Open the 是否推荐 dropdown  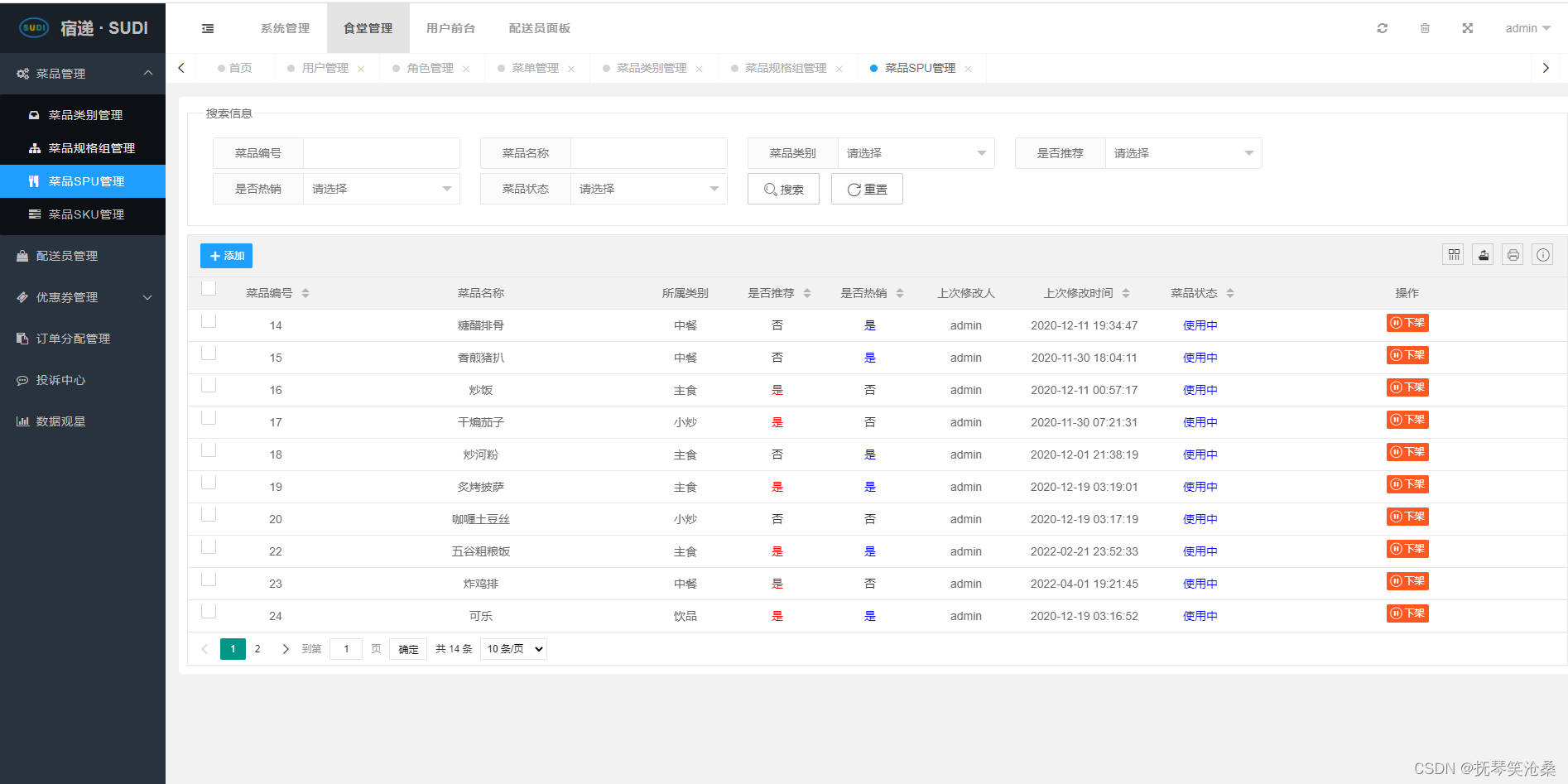(x=1183, y=153)
